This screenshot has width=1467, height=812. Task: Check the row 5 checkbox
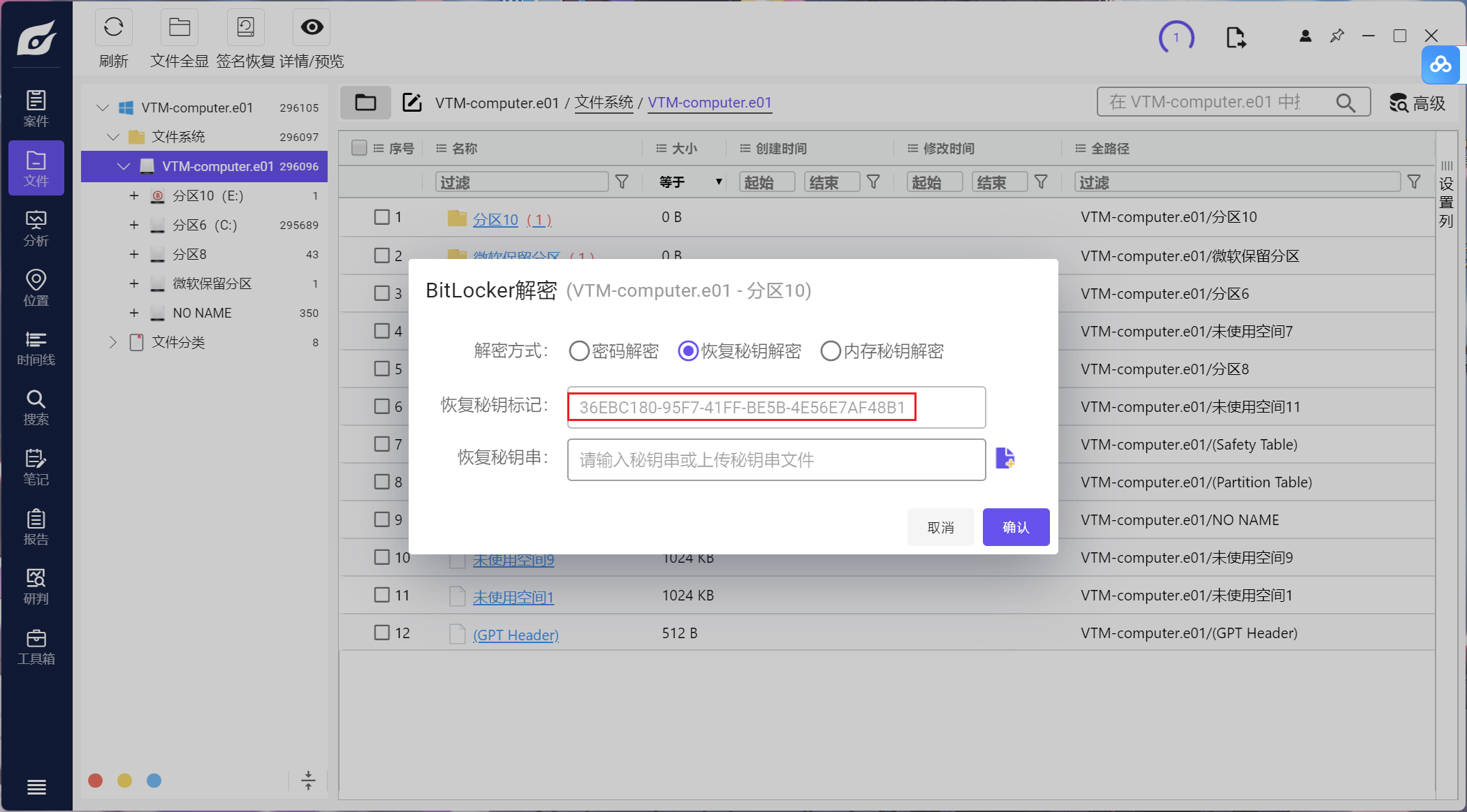pos(381,369)
